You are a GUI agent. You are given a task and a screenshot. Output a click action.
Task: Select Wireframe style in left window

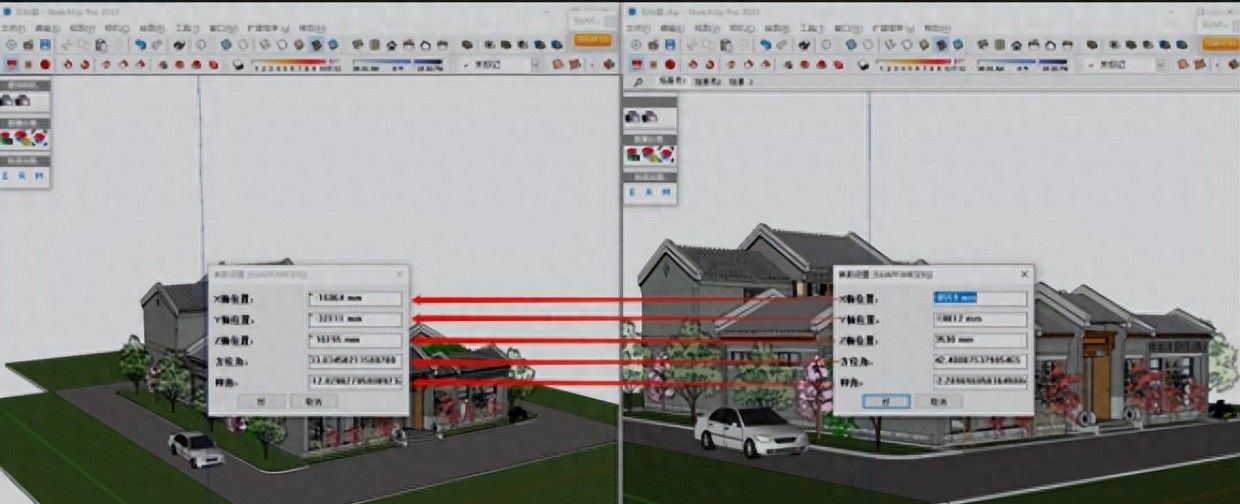[265, 44]
